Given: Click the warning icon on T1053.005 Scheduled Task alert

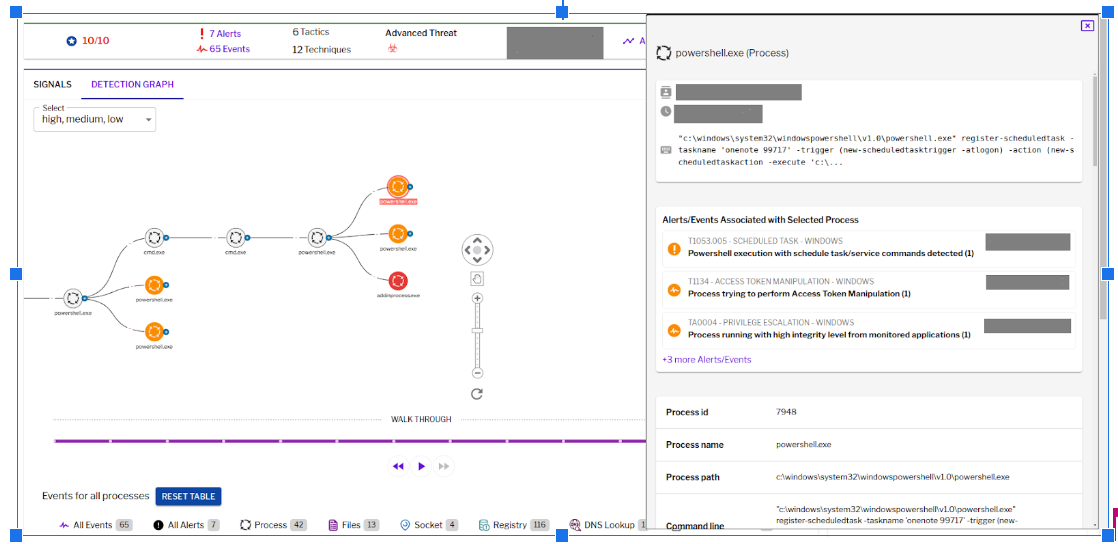Looking at the screenshot, I should coord(674,249).
